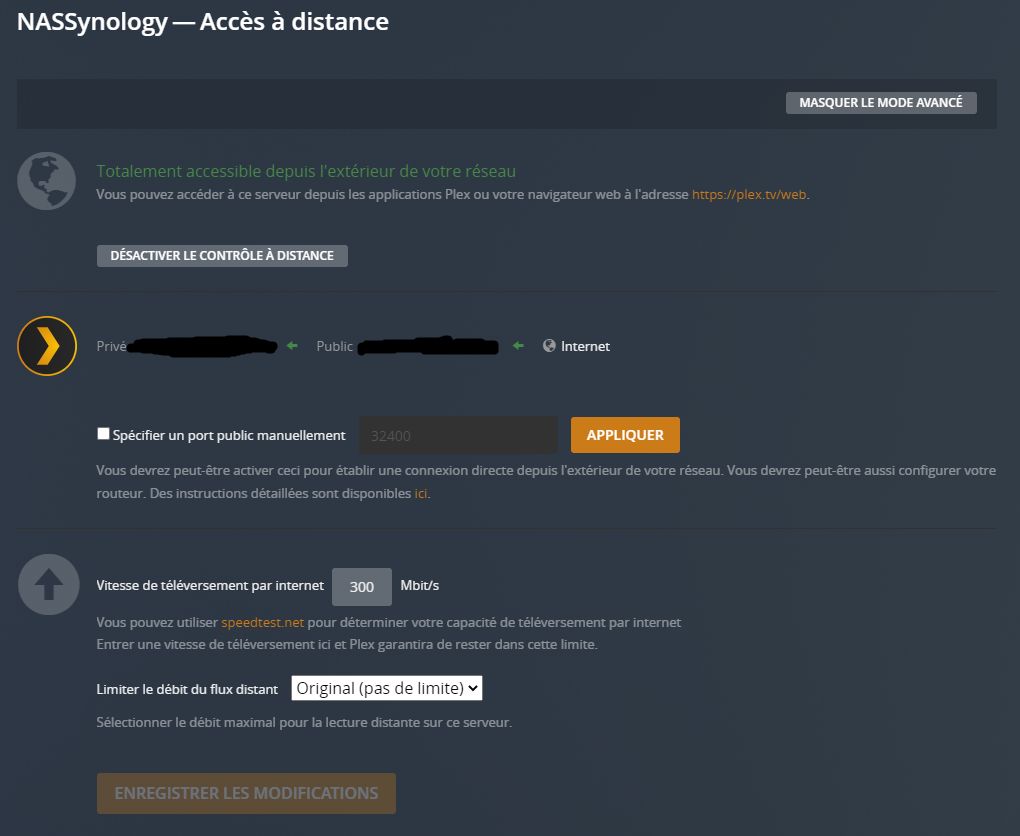The width and height of the screenshot is (1020, 836).
Task: Click the large globe remote access icon
Action: click(x=46, y=180)
